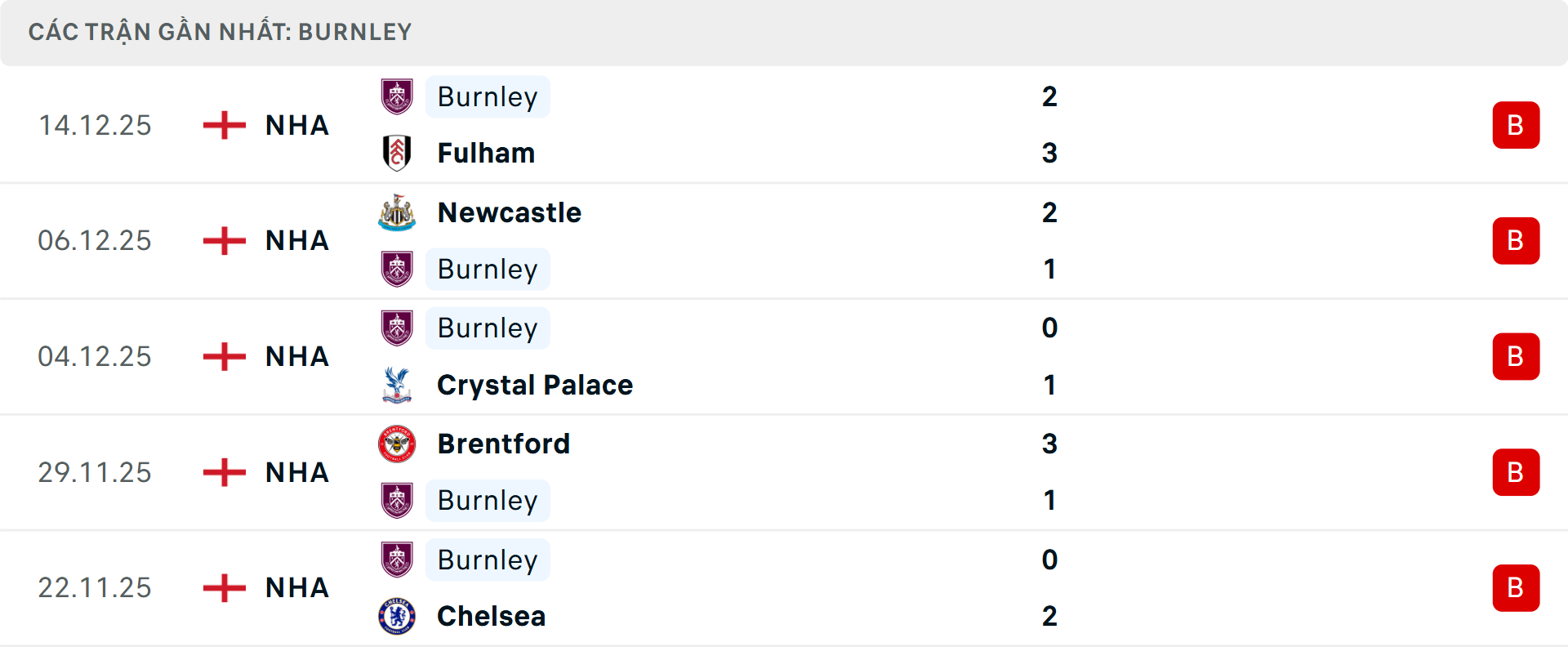1568x647 pixels.
Task: Open the Crystal Palace crest icon
Action: pyautogui.click(x=398, y=384)
